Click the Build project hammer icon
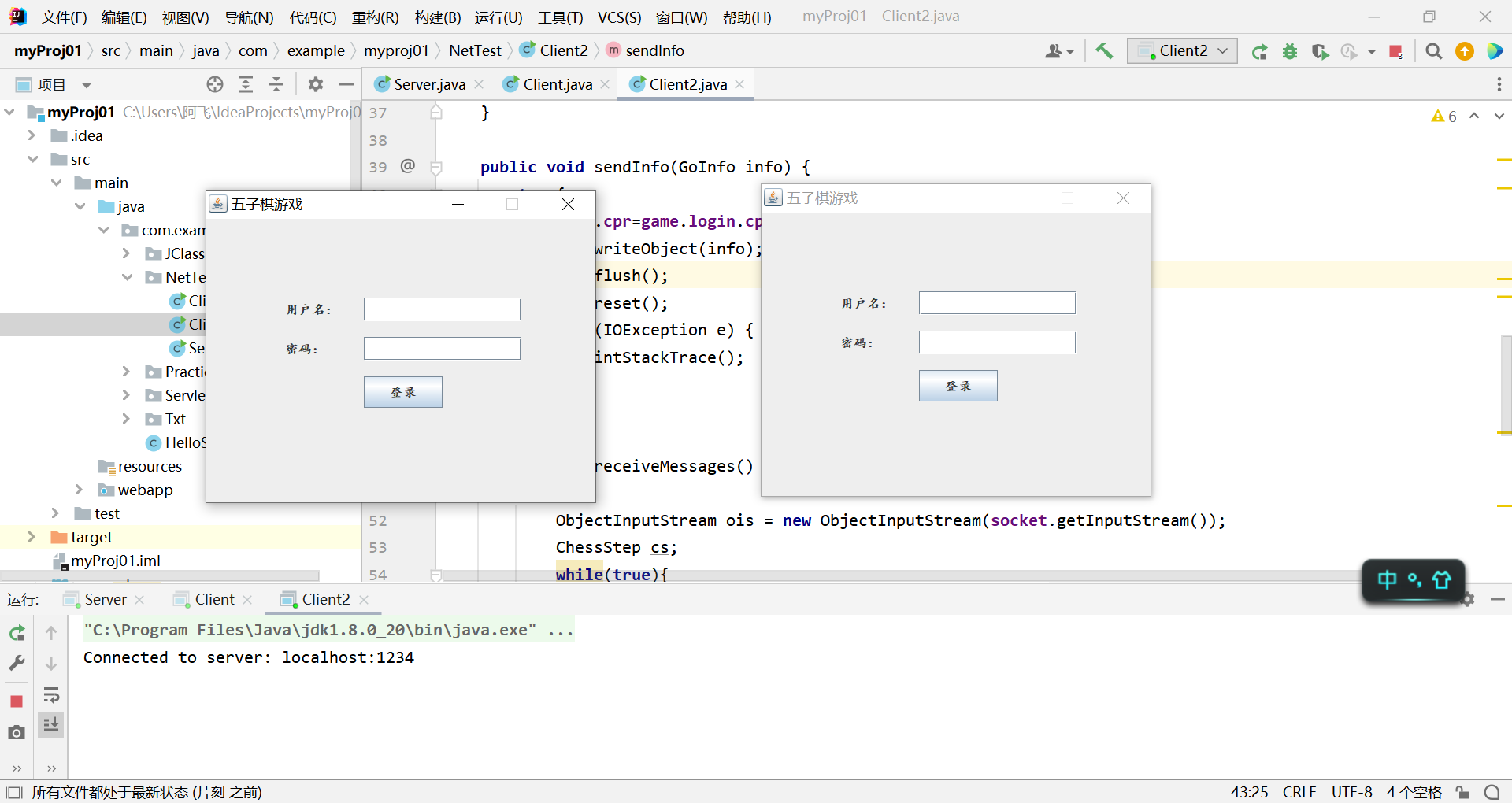 [1104, 51]
